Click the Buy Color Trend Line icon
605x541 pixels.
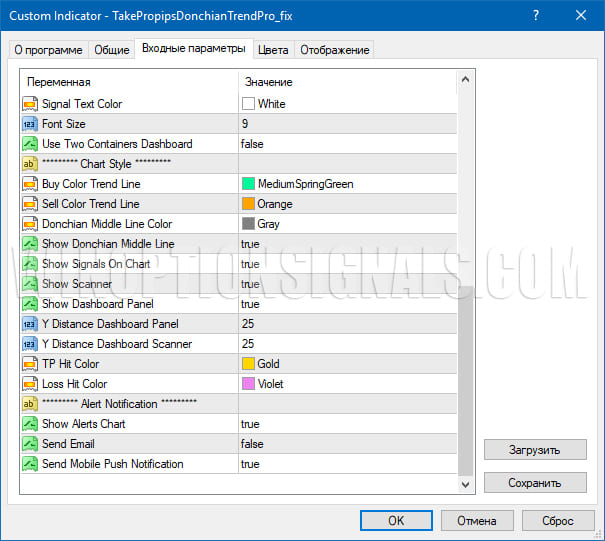pos(30,184)
